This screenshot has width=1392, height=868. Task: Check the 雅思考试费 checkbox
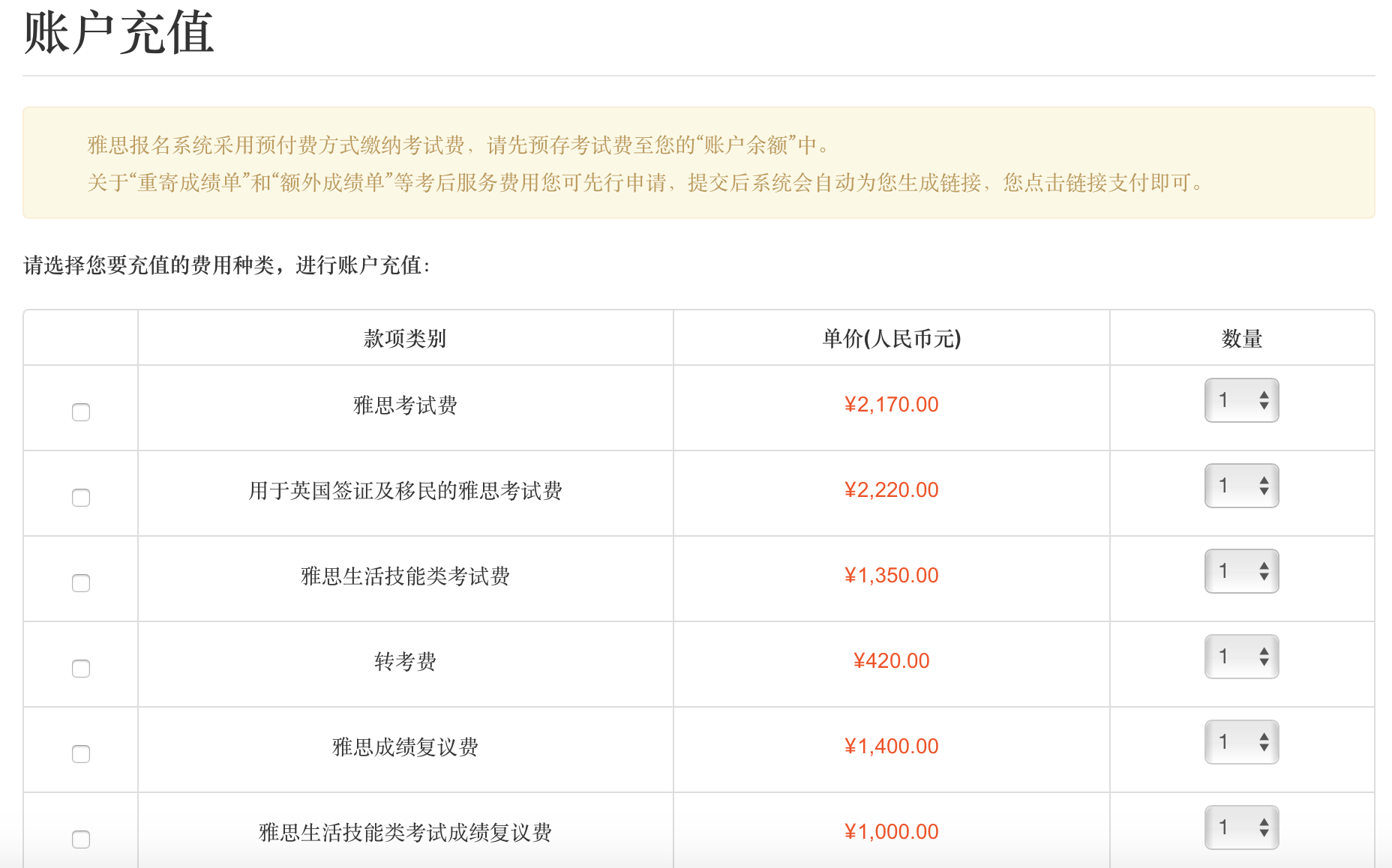point(81,412)
